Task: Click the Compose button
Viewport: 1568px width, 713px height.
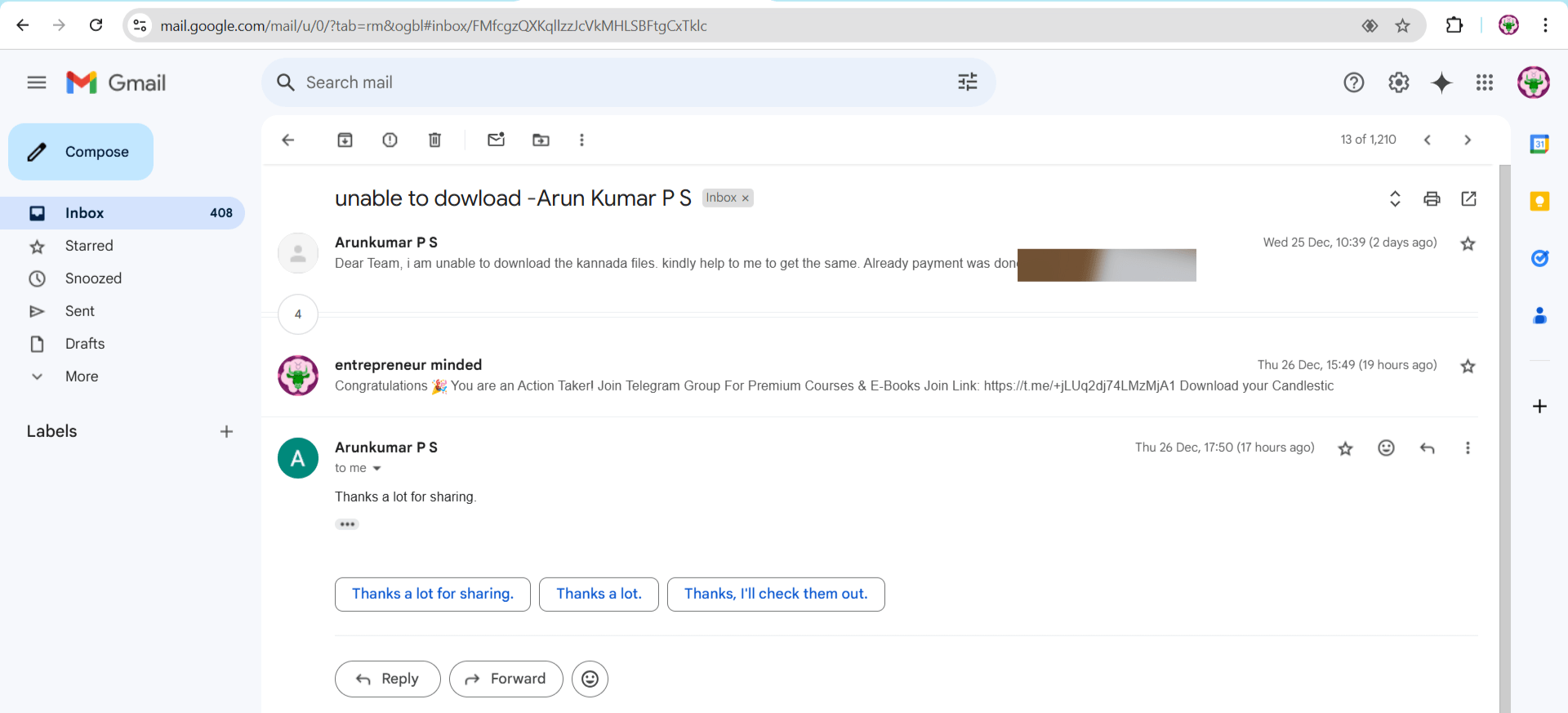Action: pyautogui.click(x=81, y=152)
